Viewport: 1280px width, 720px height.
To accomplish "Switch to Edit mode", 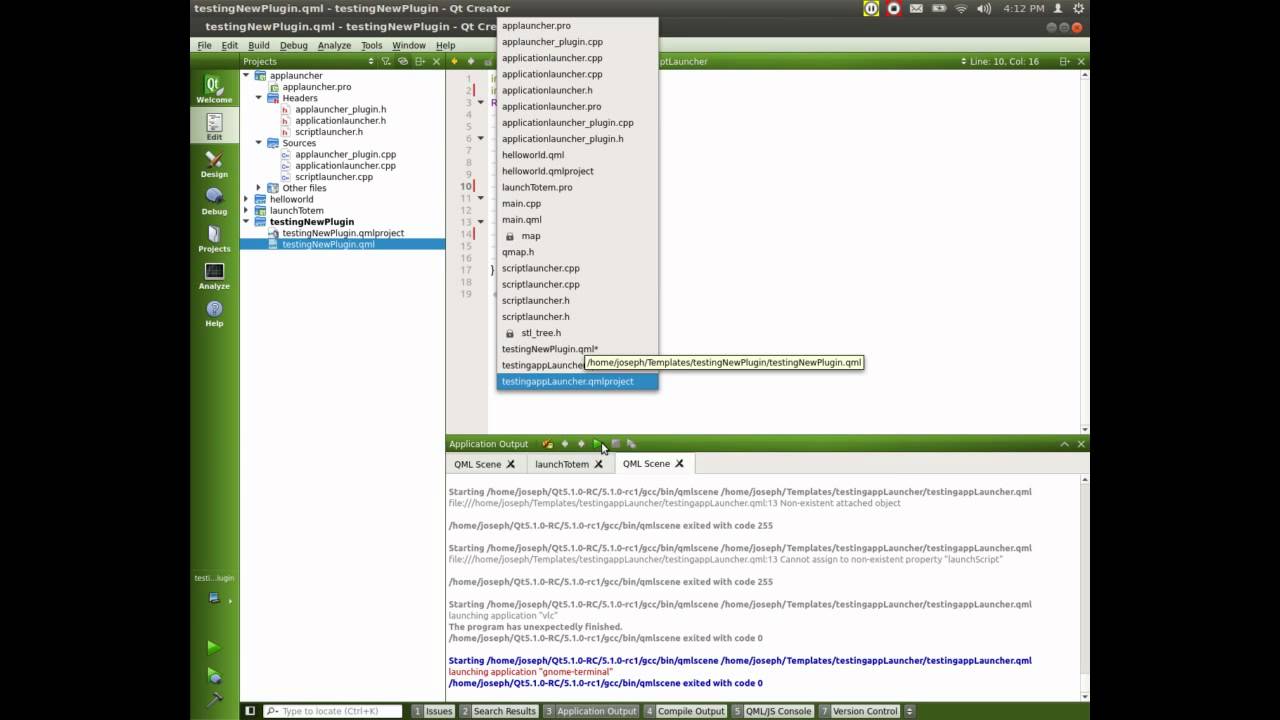I will point(214,126).
